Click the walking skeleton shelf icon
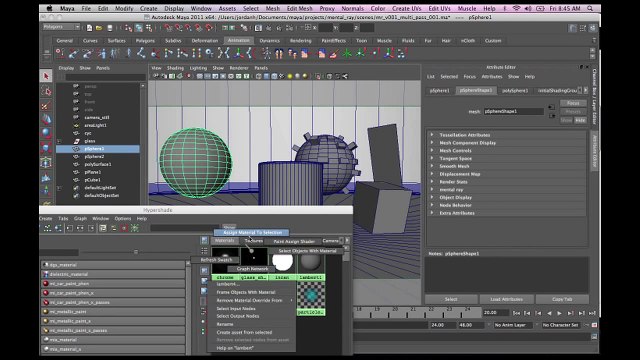 click(x=266, y=53)
